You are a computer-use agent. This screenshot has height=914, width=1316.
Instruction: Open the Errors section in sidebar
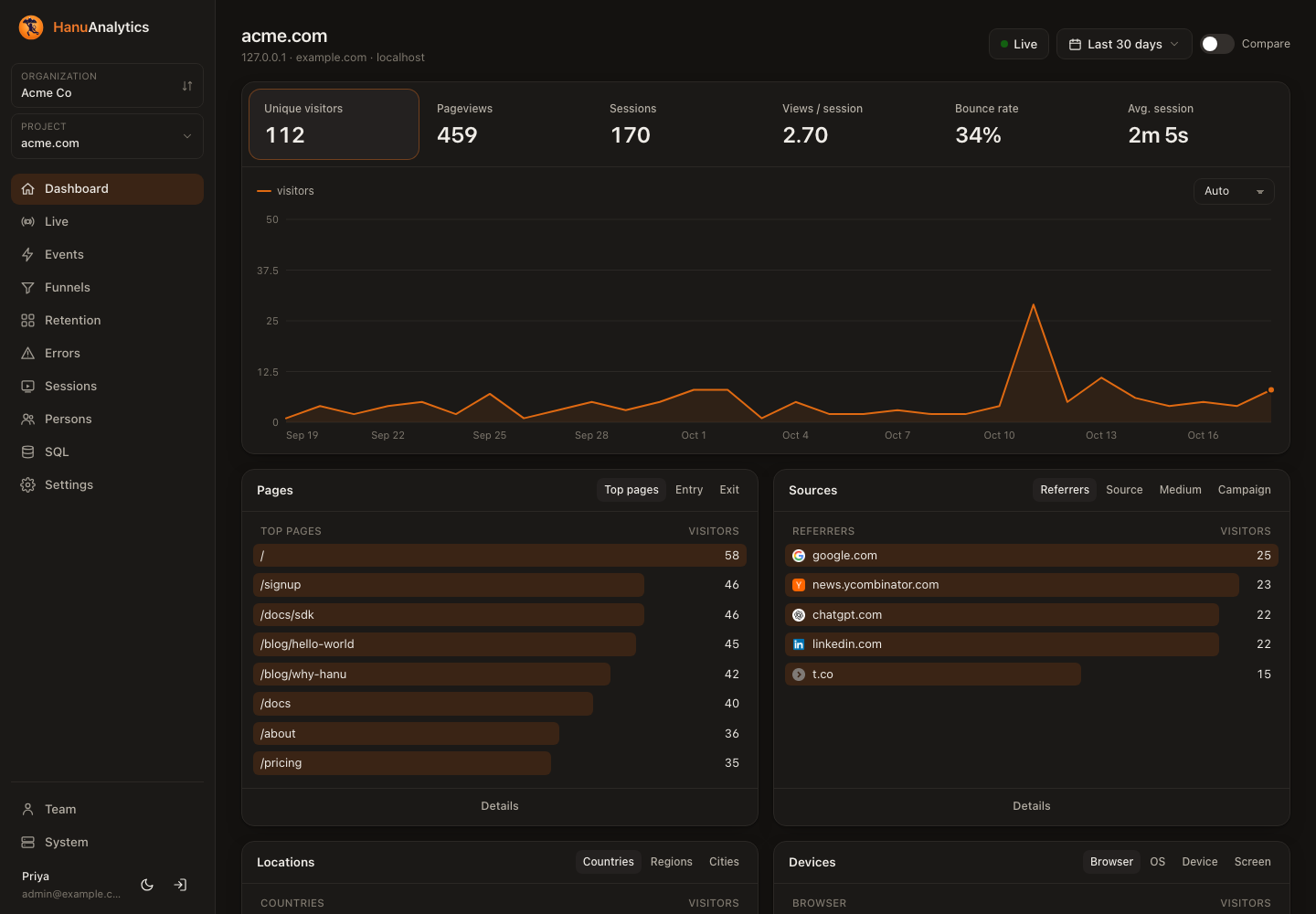tap(107, 353)
